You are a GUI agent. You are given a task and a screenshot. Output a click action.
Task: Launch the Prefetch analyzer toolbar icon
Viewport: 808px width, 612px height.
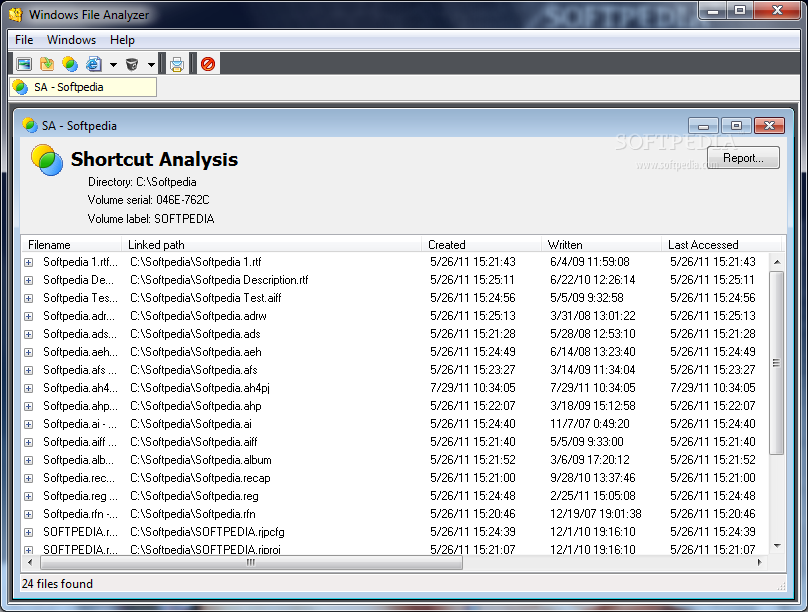(x=47, y=64)
